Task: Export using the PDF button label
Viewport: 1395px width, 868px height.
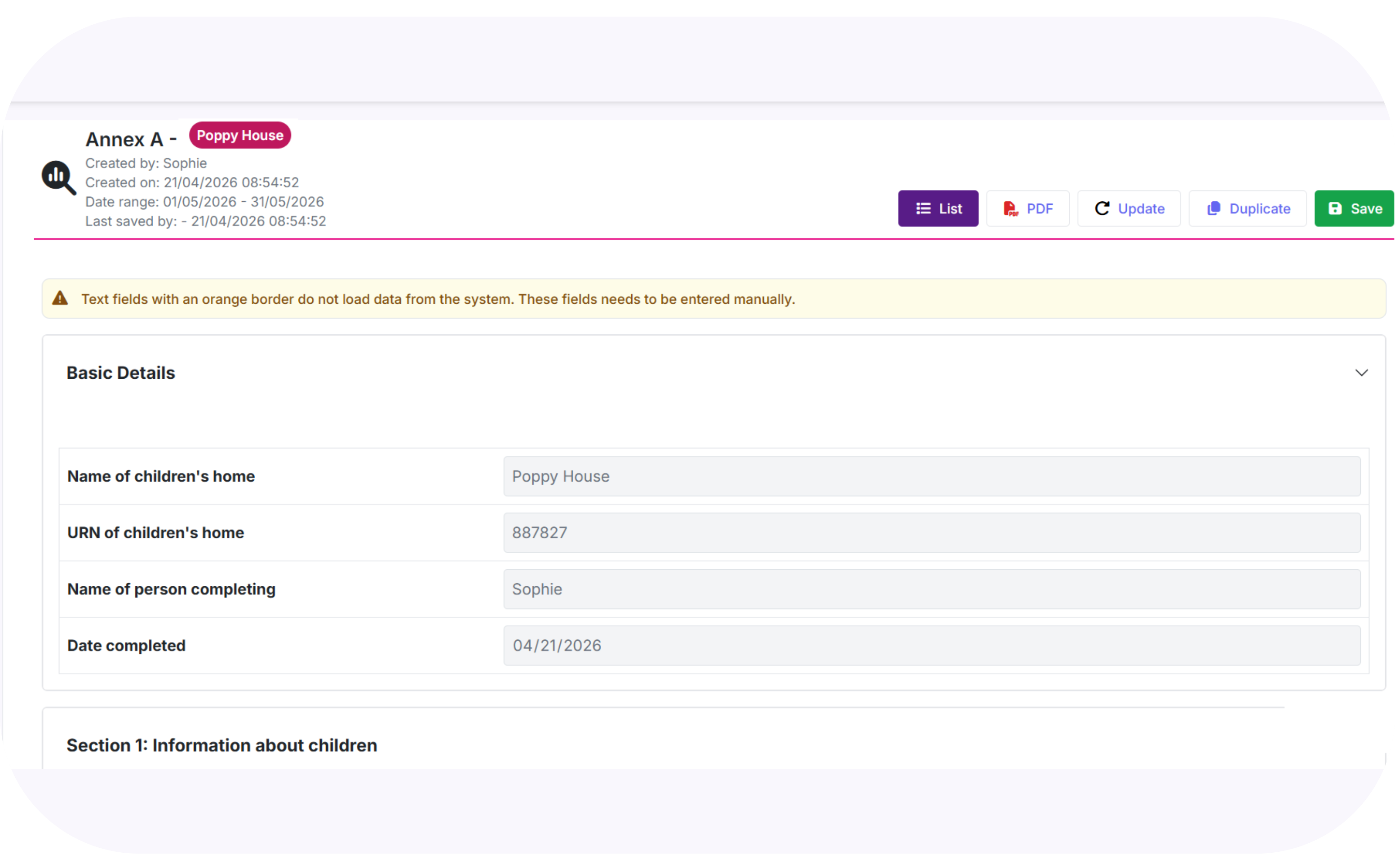Action: pyautogui.click(x=1040, y=208)
